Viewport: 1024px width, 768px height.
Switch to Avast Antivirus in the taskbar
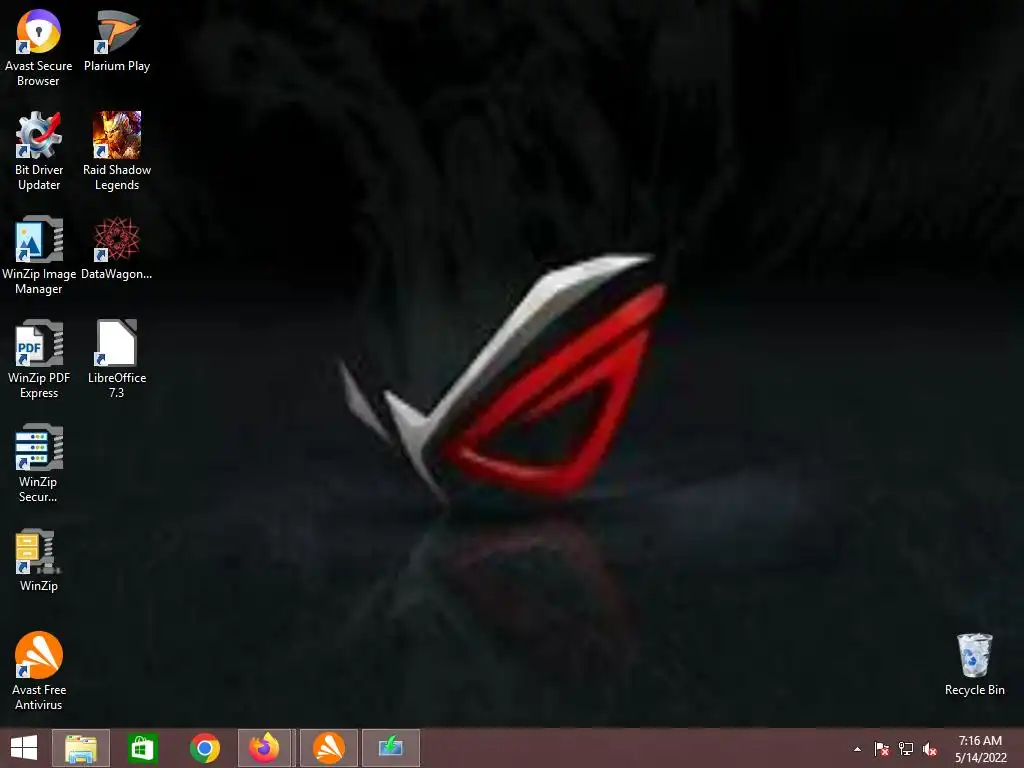point(328,748)
